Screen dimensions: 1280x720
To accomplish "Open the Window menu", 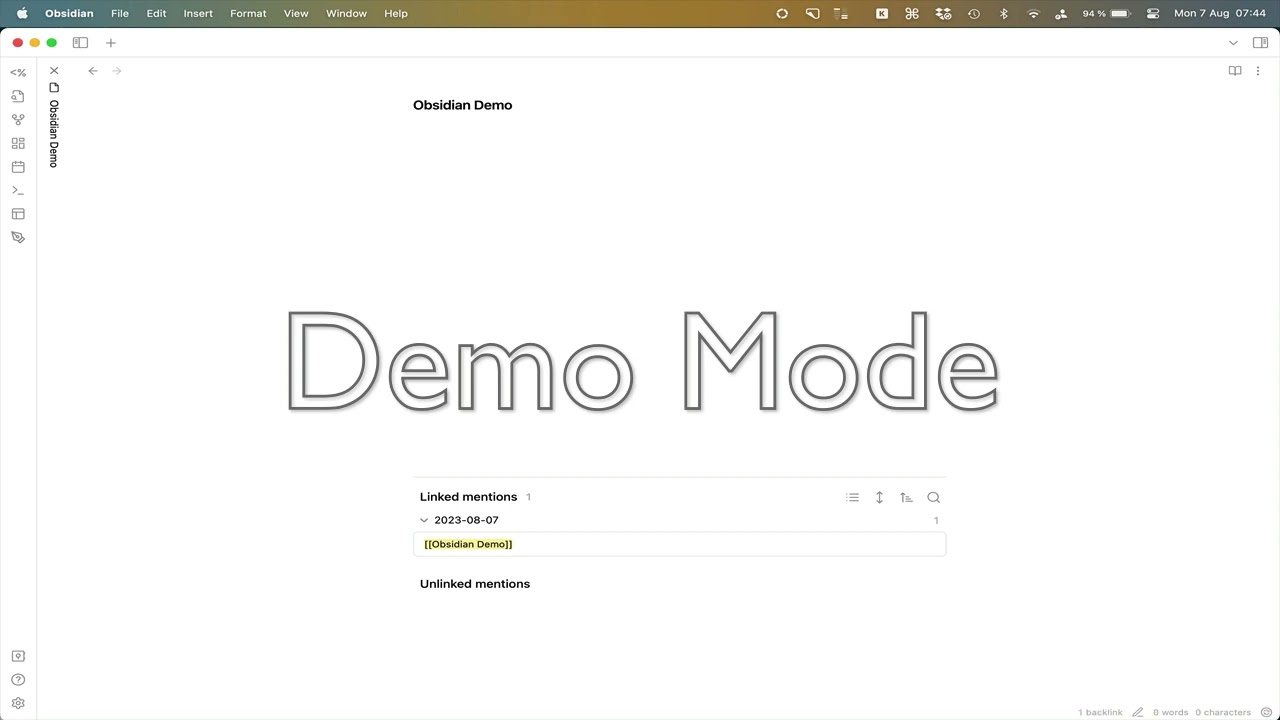I will (346, 13).
